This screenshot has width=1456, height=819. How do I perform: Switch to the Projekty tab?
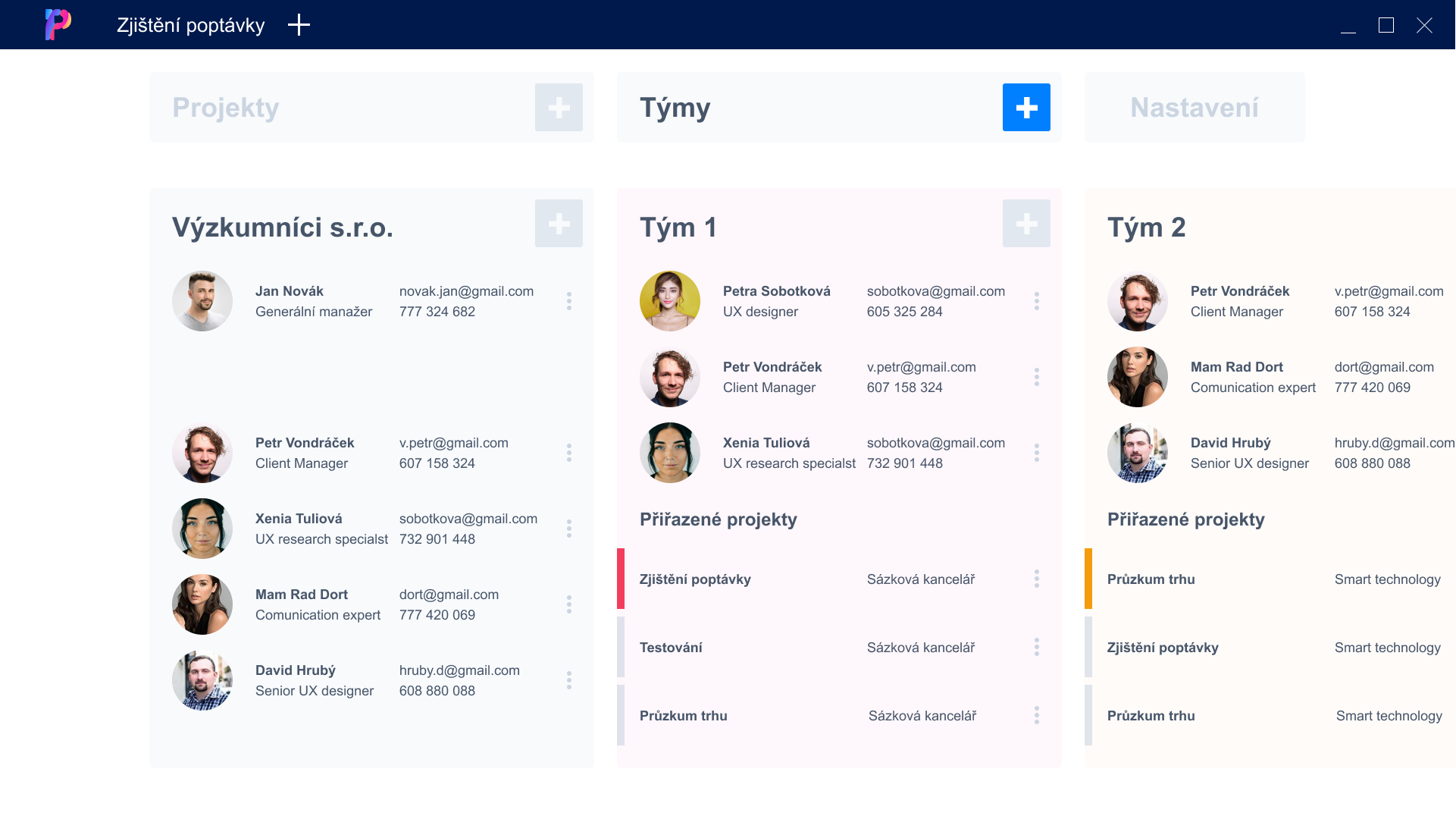[x=226, y=108]
